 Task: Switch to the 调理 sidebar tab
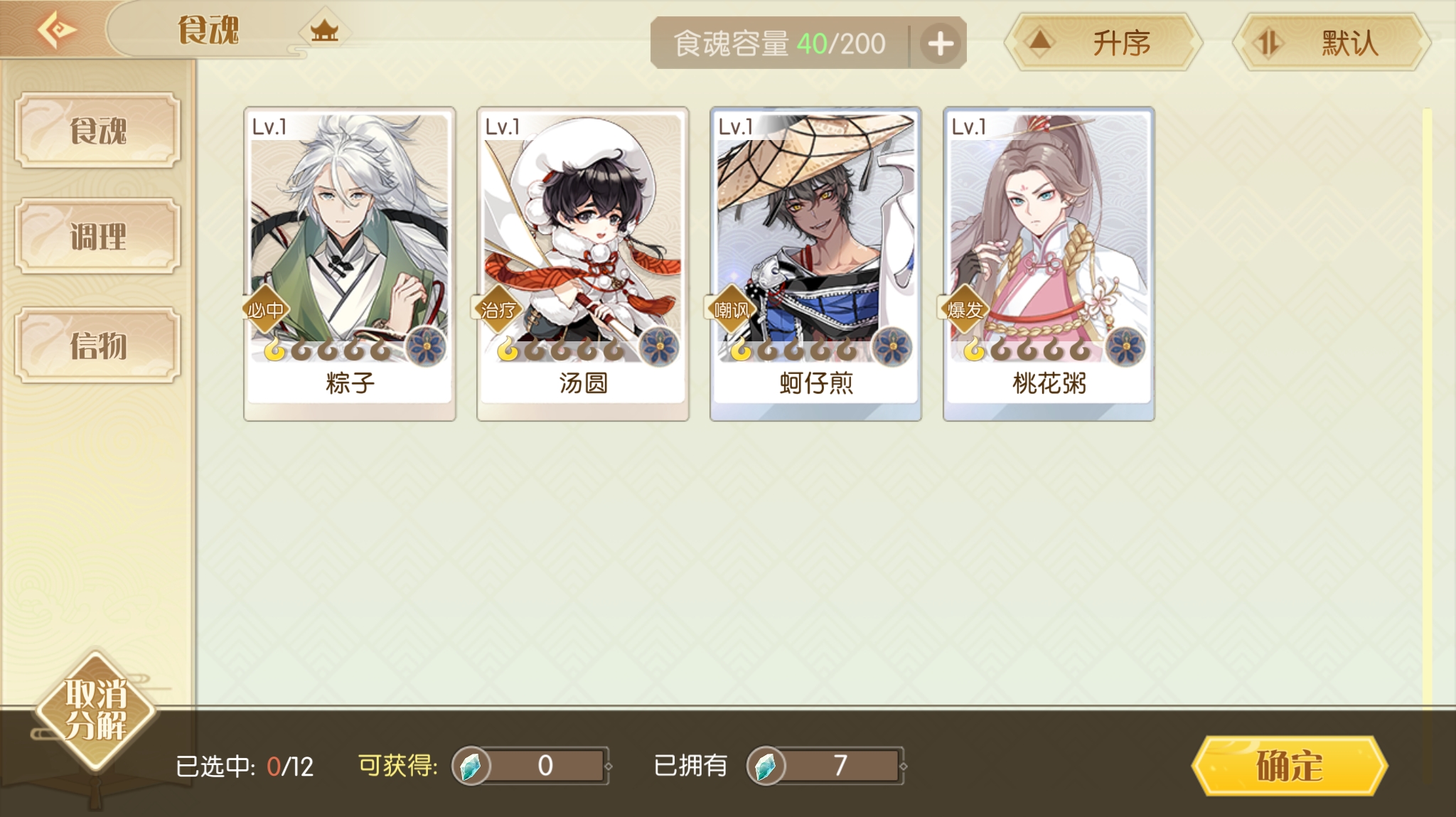(x=97, y=236)
